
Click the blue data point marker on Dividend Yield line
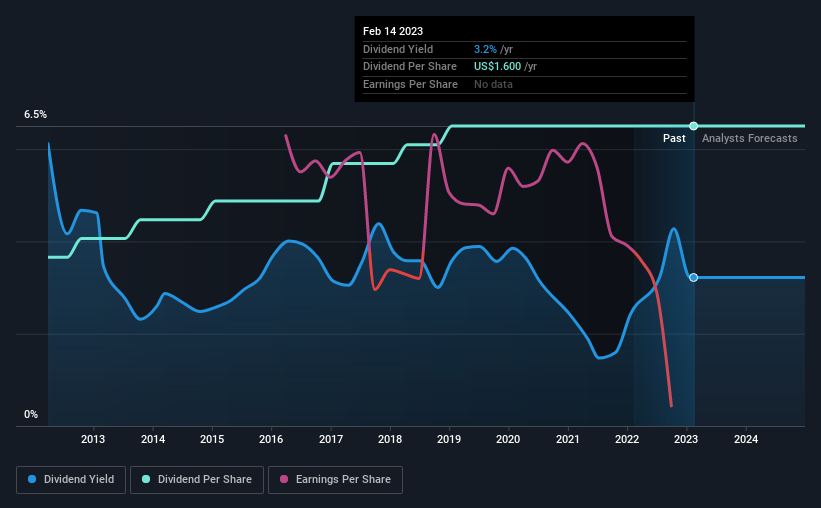click(693, 278)
